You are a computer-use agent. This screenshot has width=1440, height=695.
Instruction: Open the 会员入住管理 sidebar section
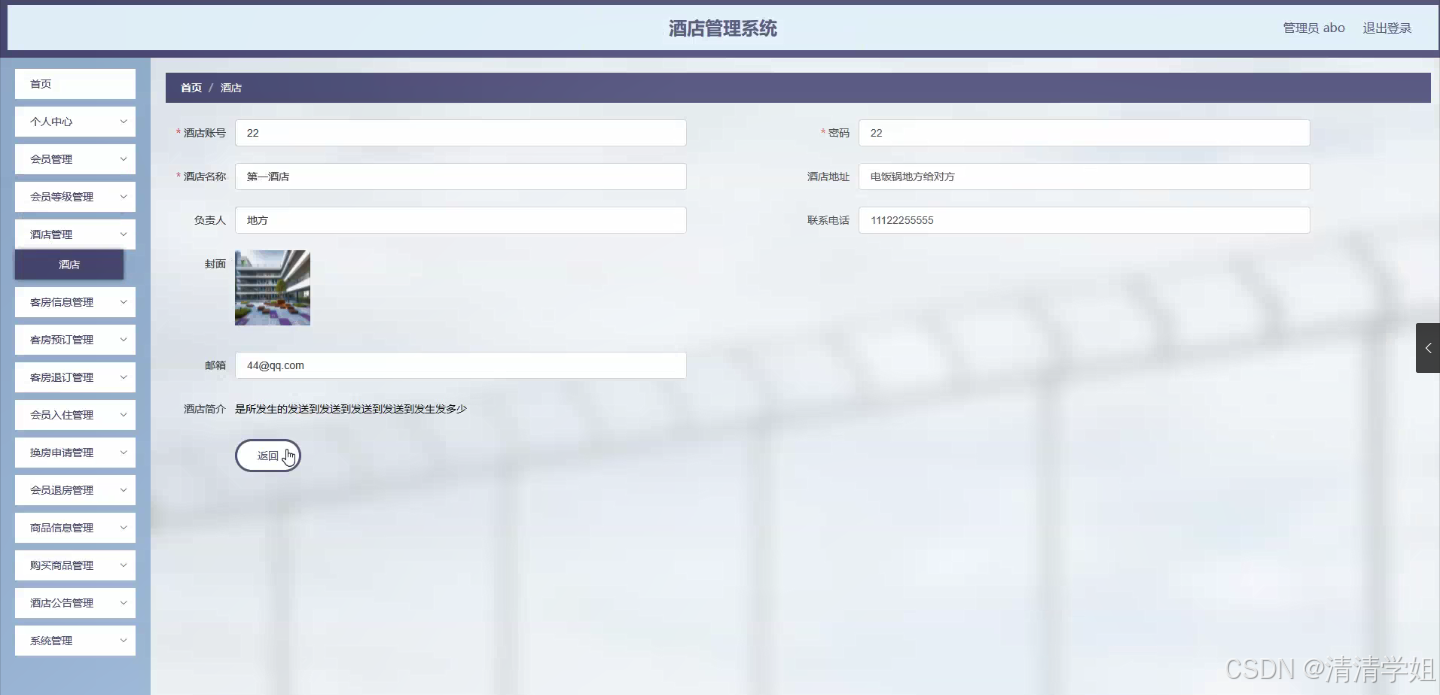click(x=74, y=414)
